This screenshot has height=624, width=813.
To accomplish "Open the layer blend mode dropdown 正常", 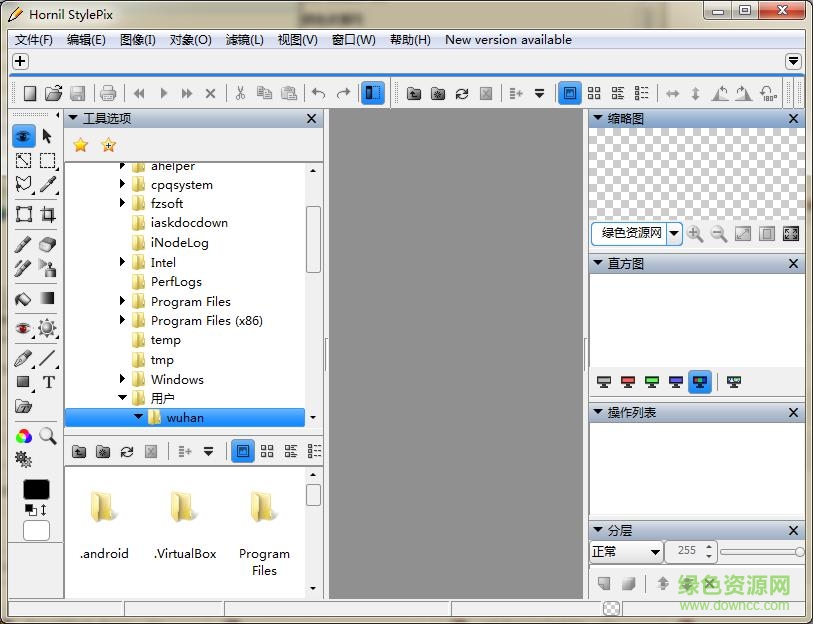I will [x=626, y=551].
